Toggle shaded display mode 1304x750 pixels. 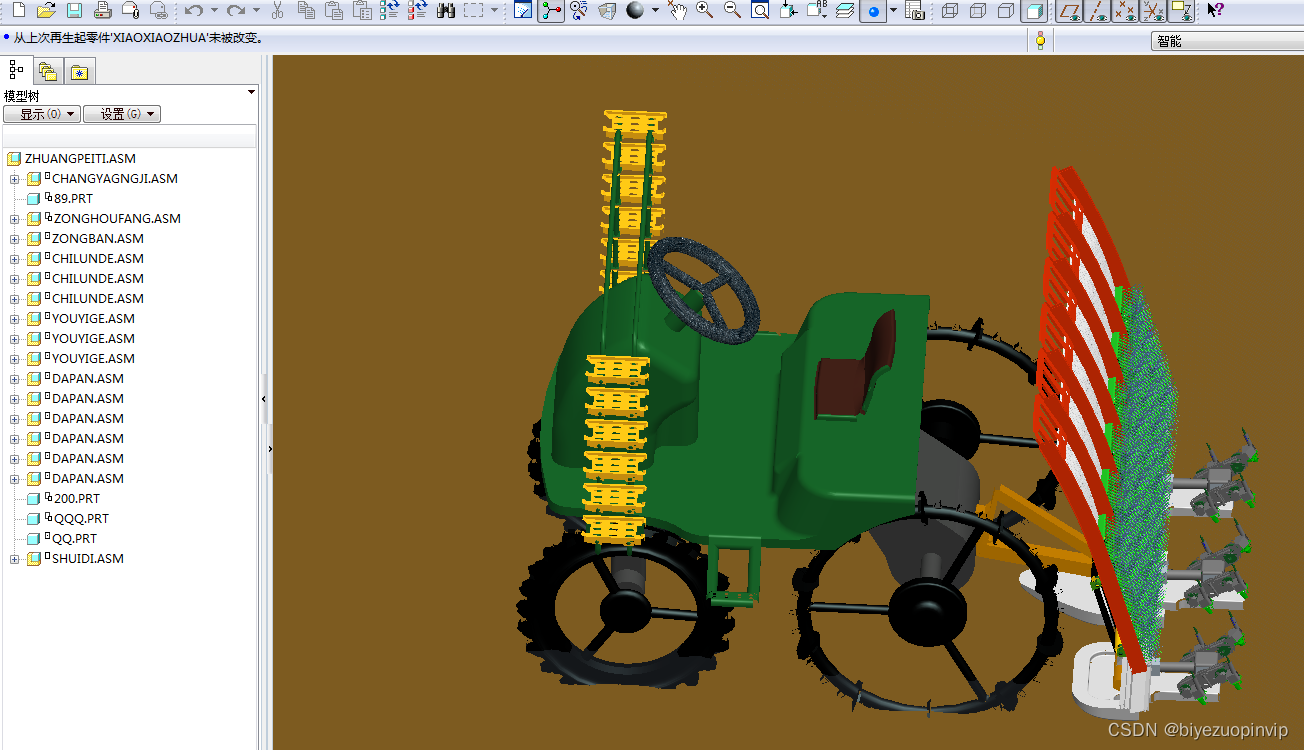(1035, 11)
